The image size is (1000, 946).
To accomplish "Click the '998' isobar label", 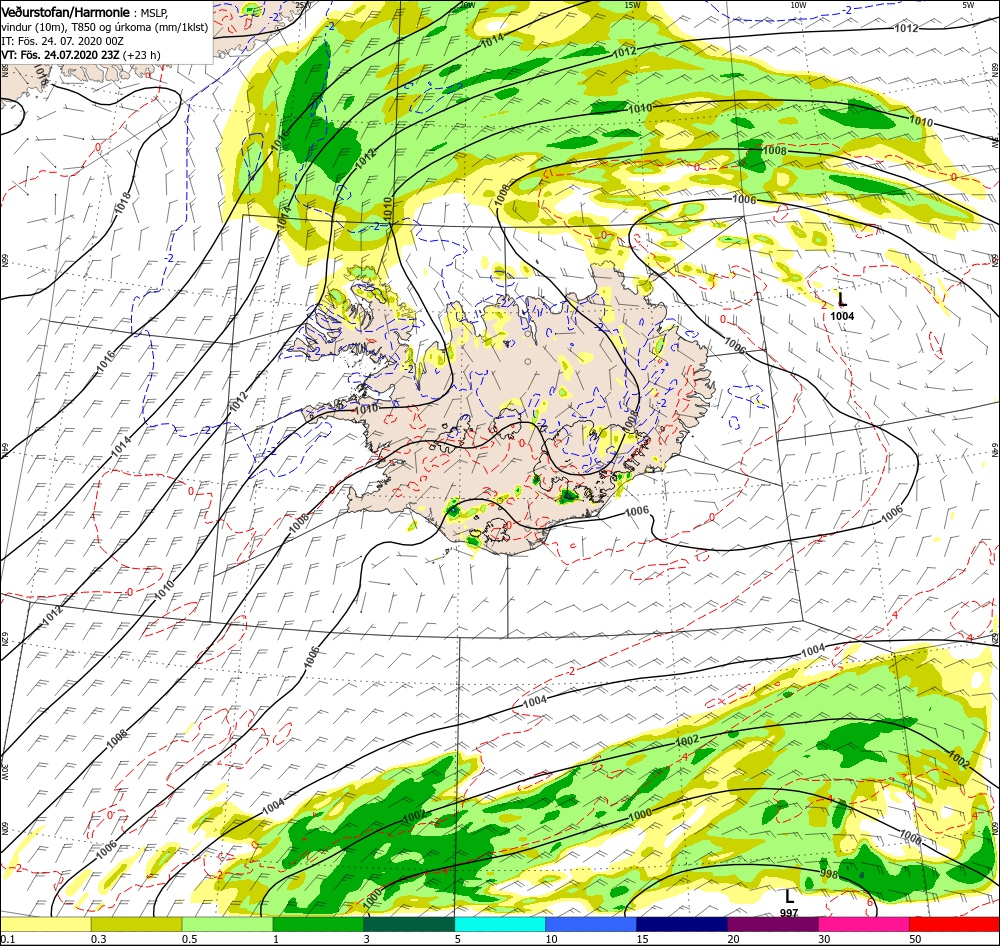I will (828, 875).
